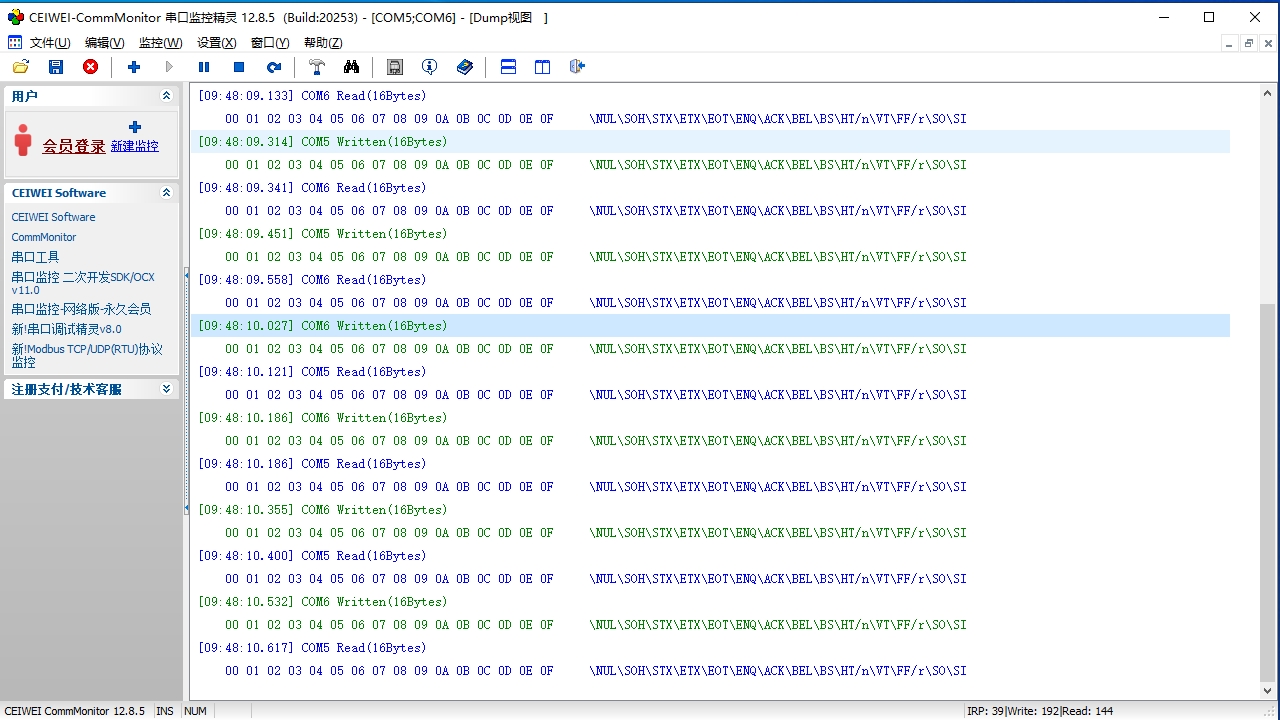
Task: Open the 监控(W) menu
Action: click(160, 43)
